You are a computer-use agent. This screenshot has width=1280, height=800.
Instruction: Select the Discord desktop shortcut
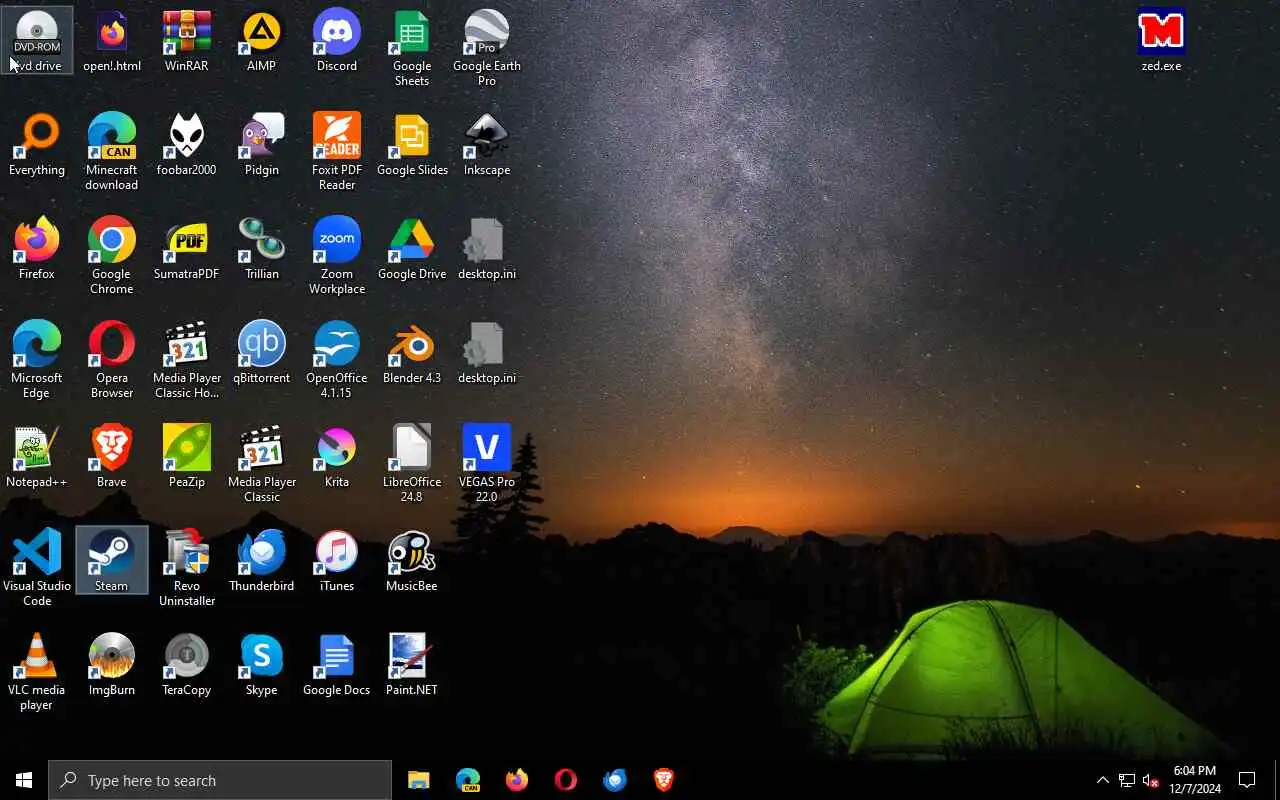click(337, 41)
